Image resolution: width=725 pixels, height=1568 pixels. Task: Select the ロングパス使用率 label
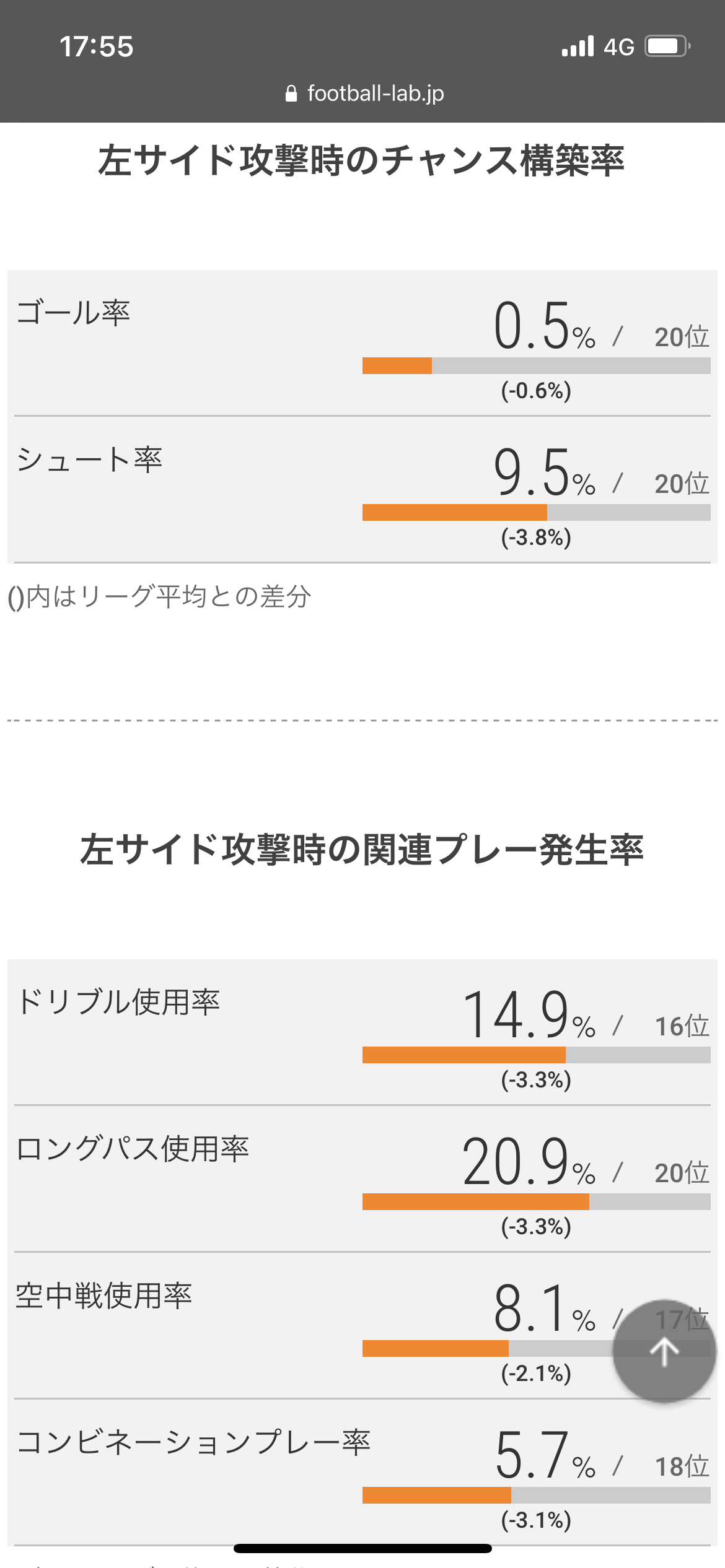[x=133, y=1149]
